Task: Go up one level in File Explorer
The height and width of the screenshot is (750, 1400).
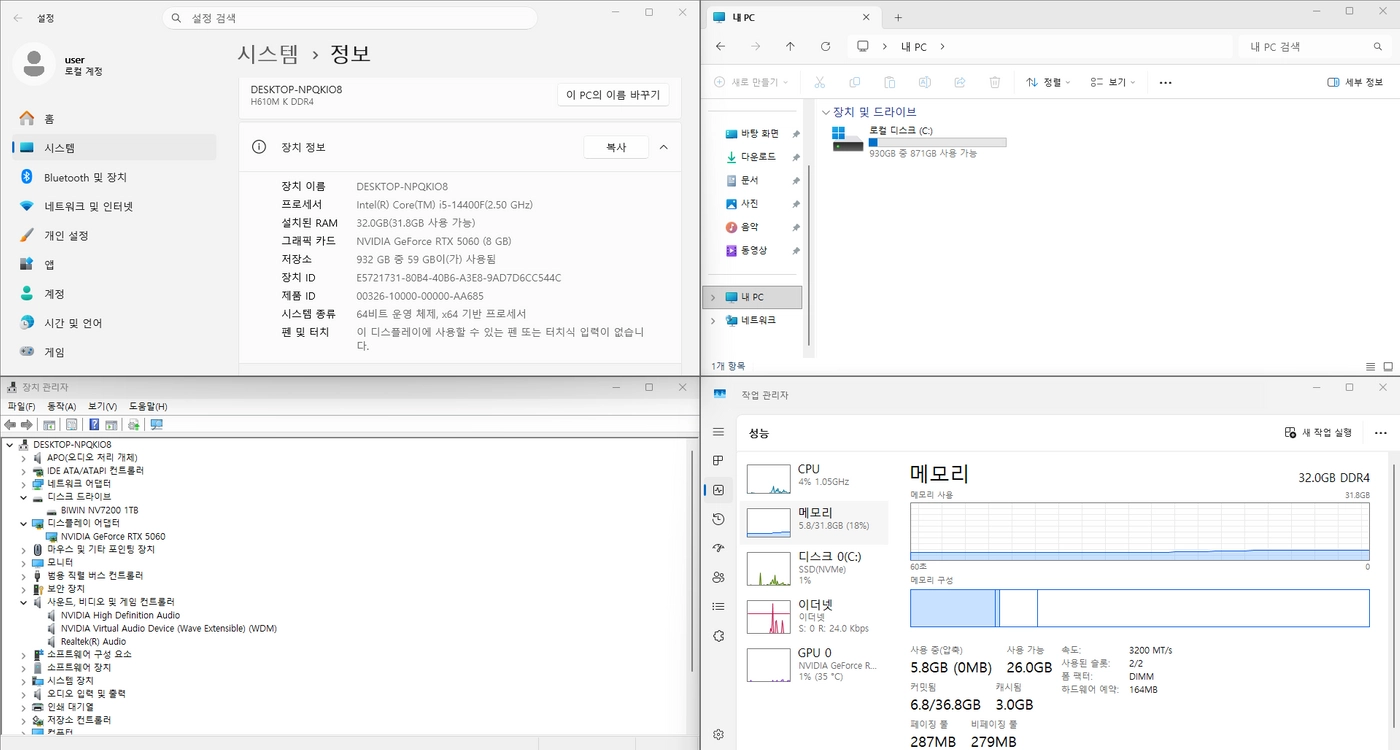Action: [x=790, y=47]
